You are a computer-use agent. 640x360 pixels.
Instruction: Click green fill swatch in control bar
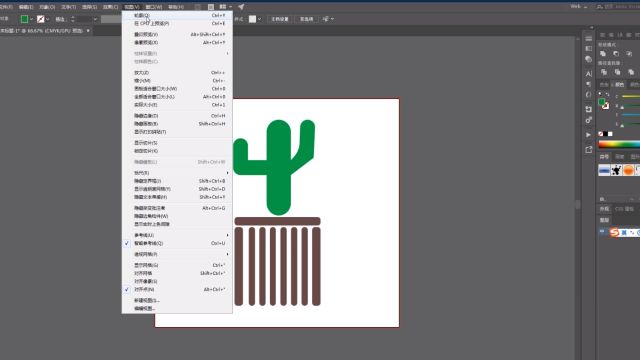click(x=24, y=19)
